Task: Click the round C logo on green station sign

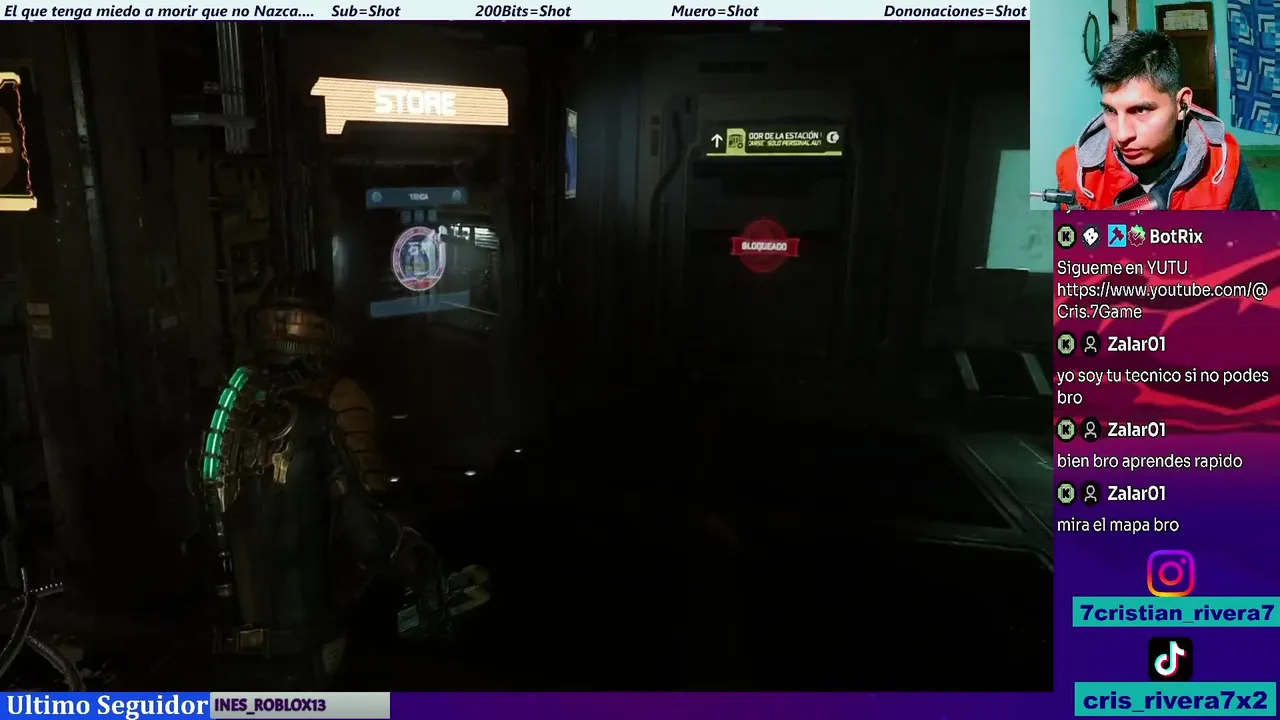Action: click(832, 138)
